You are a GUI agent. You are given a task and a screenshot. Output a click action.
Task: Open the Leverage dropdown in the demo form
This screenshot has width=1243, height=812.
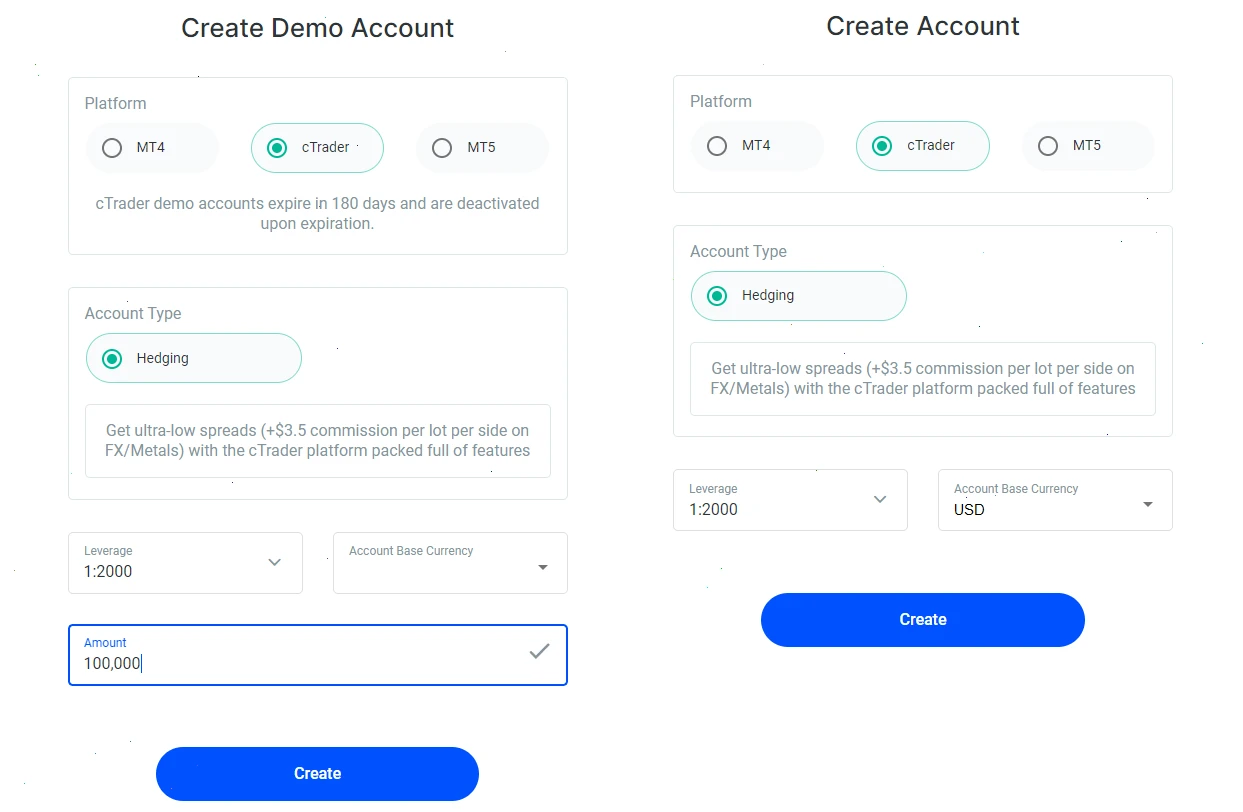tap(185, 563)
